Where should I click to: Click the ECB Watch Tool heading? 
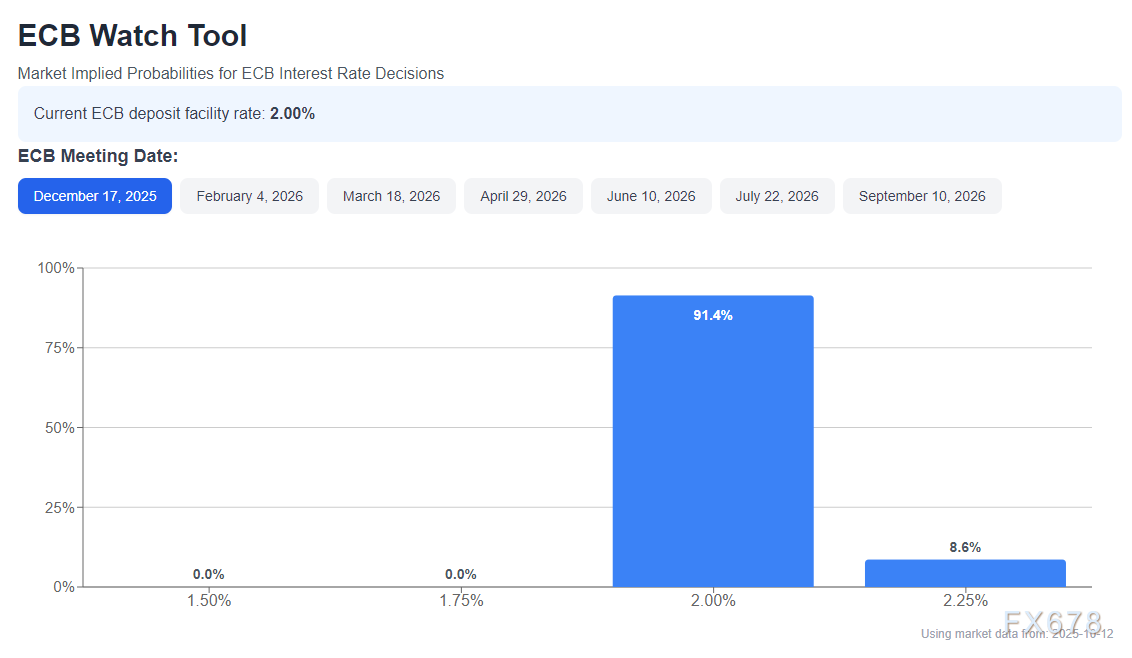133,36
